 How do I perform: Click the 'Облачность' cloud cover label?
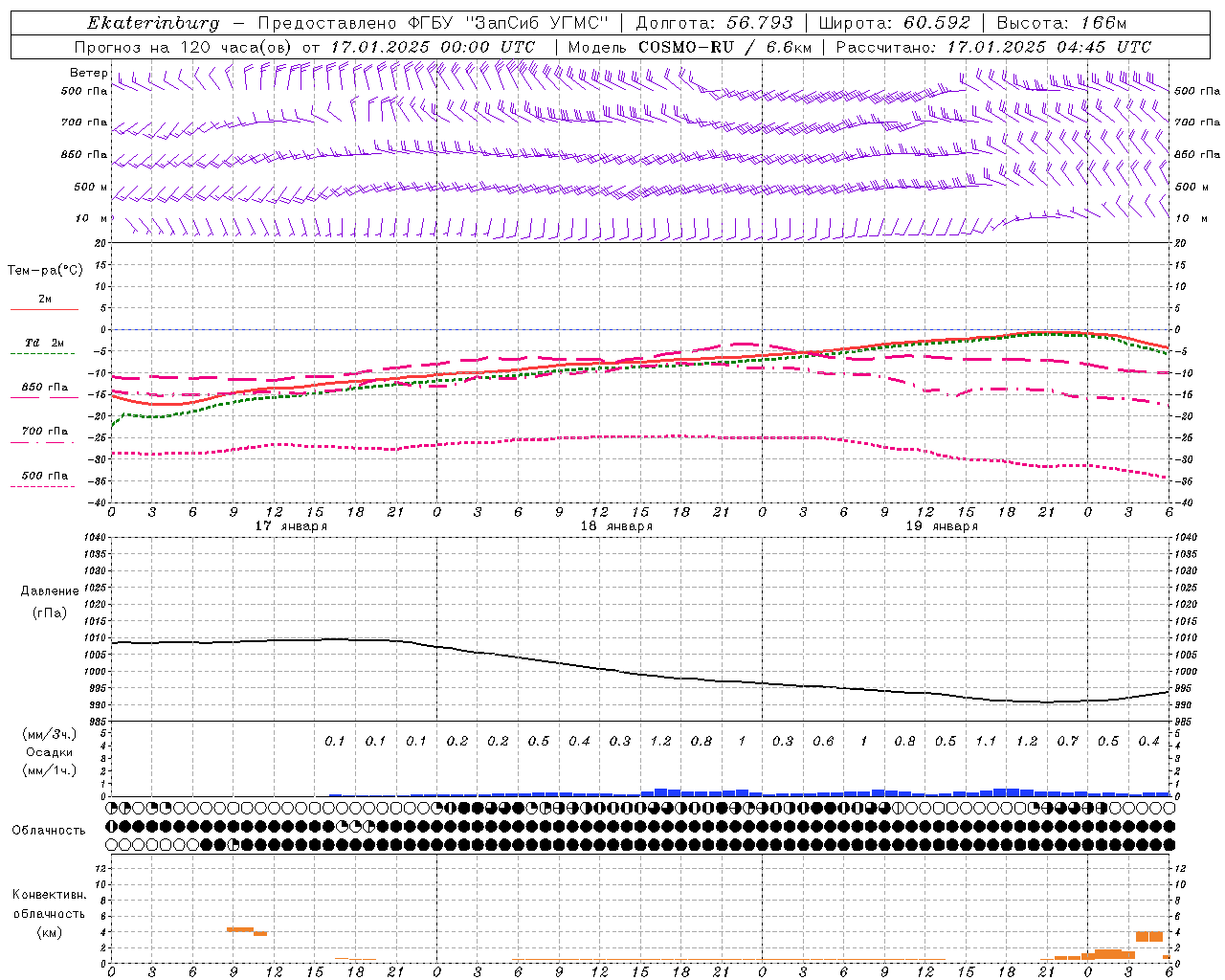[49, 830]
